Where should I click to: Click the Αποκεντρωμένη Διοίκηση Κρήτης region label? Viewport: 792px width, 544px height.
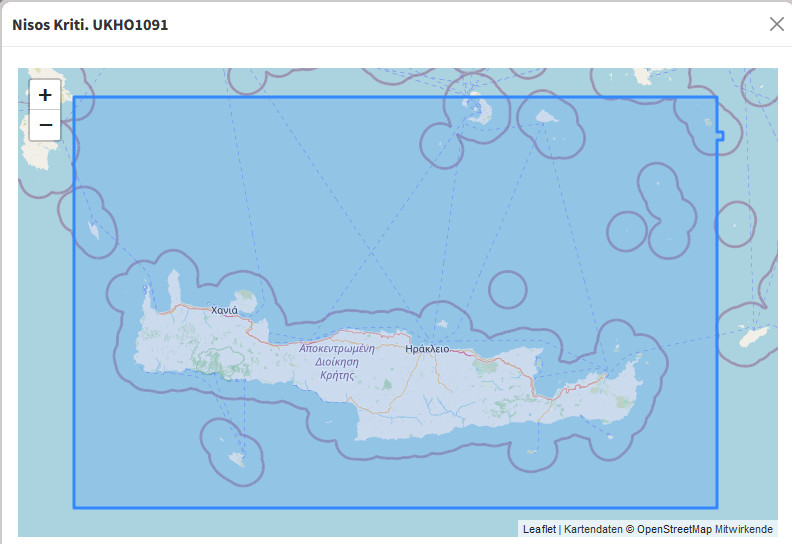[336, 362]
